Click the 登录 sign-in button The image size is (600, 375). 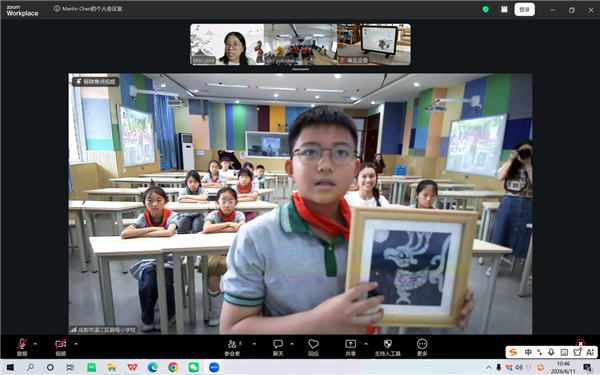tap(525, 10)
